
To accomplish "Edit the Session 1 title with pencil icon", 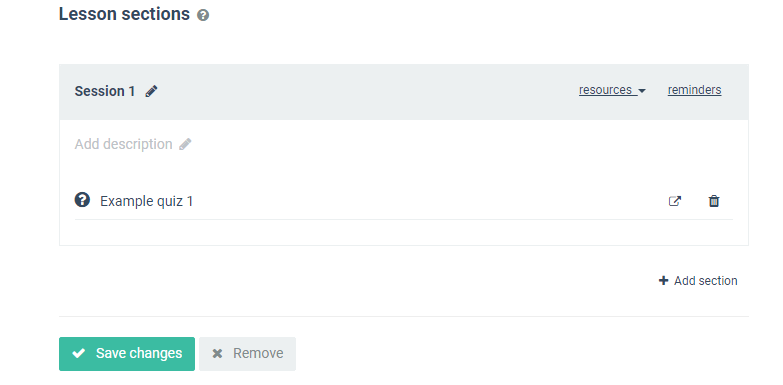I will pyautogui.click(x=151, y=91).
